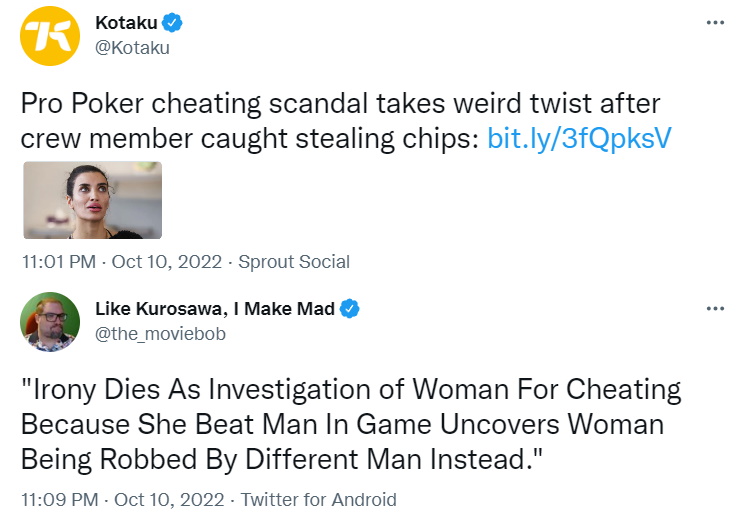Image resolution: width=742 pixels, height=529 pixels.
Task: Open the Kotaku display name
Action: 126,24
